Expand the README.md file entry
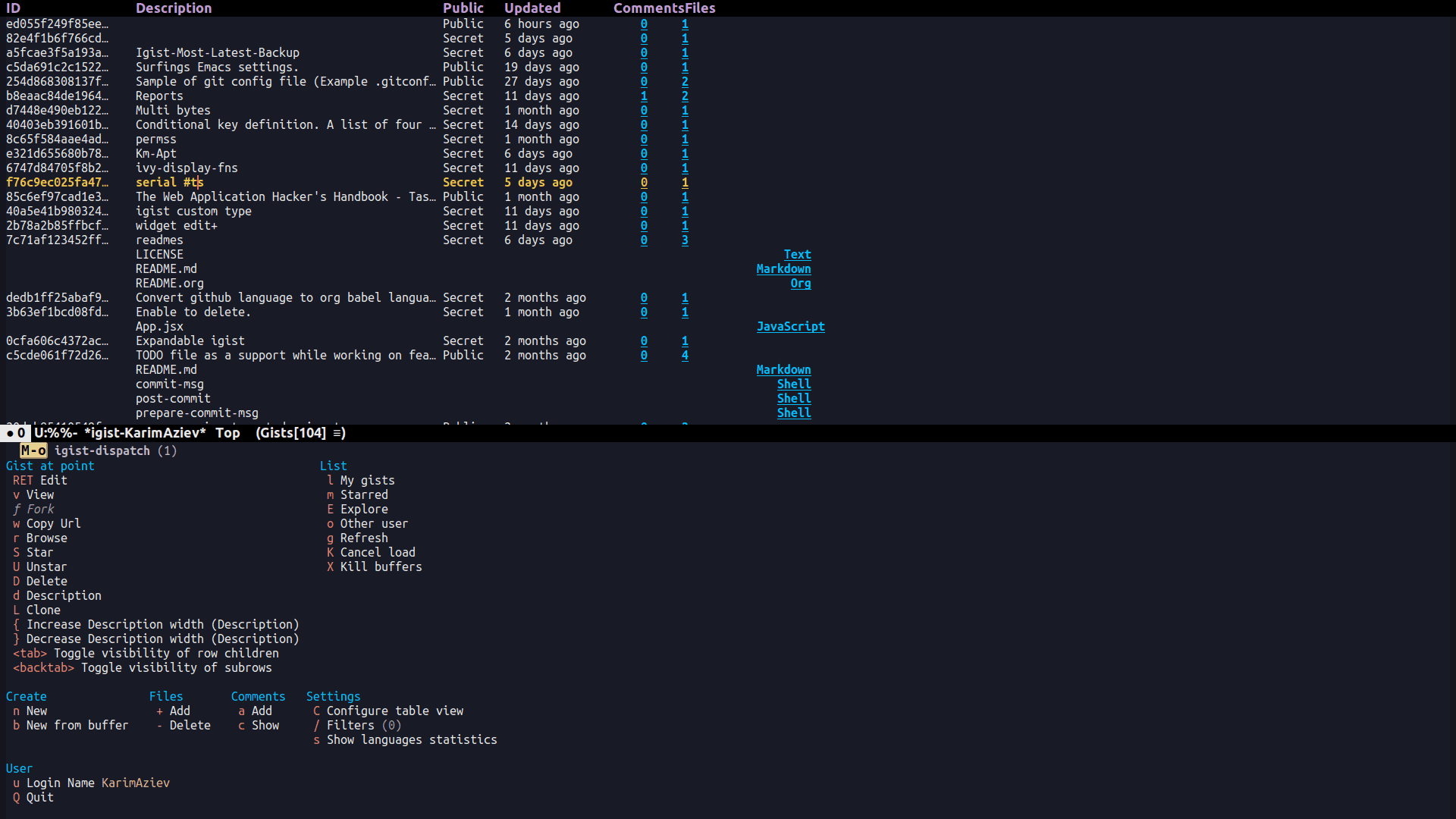This screenshot has height=819, width=1456. (x=167, y=269)
